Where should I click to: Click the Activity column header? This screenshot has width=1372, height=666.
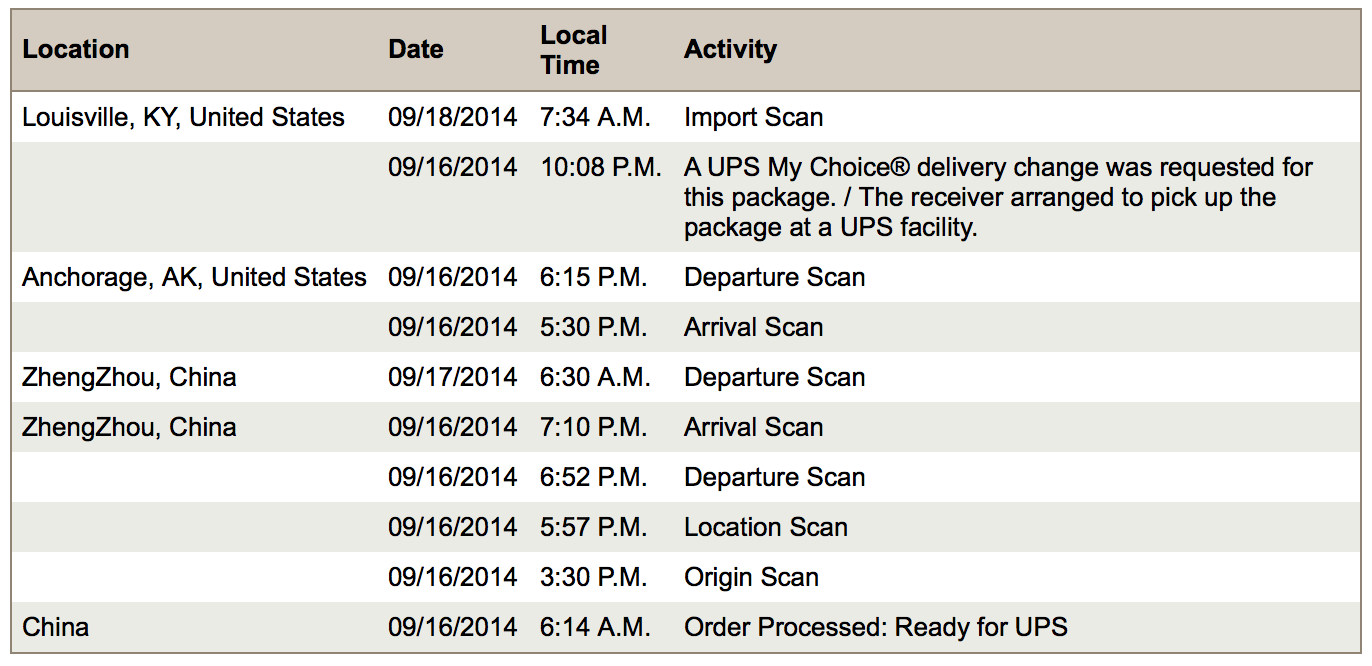[x=730, y=50]
